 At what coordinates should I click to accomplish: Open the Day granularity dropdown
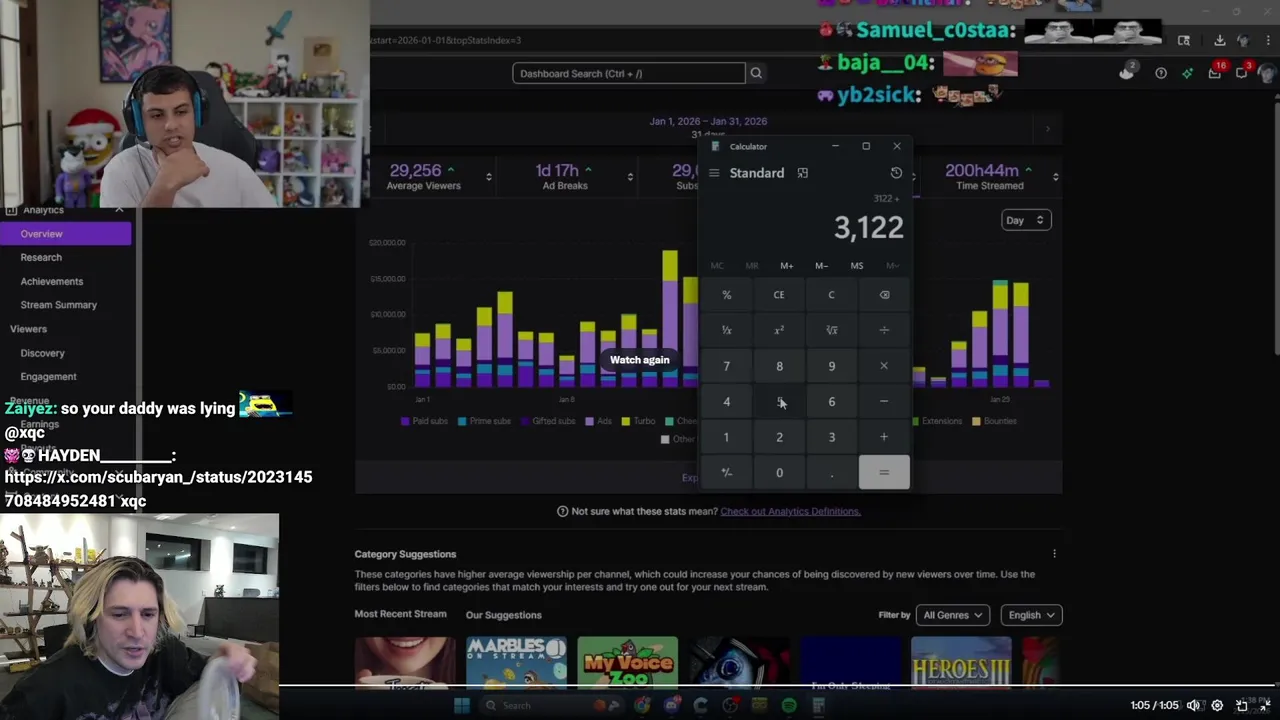(x=1026, y=220)
